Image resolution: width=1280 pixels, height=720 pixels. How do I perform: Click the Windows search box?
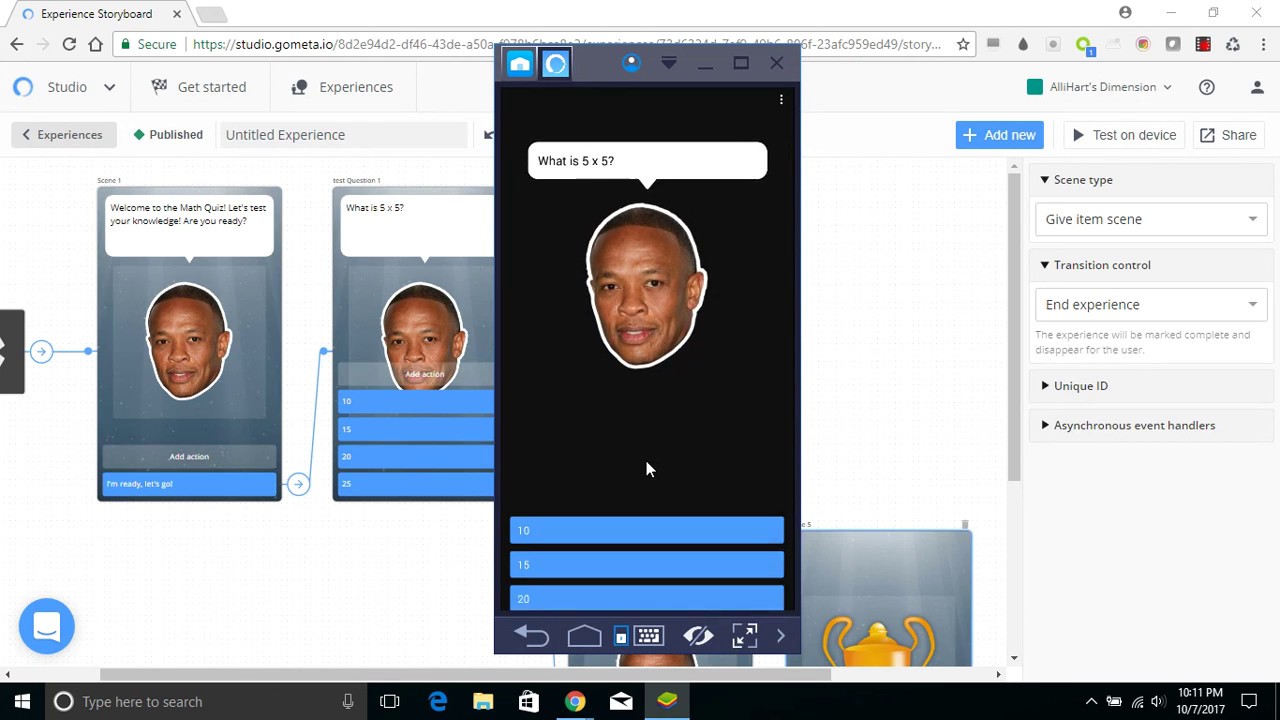pyautogui.click(x=206, y=701)
